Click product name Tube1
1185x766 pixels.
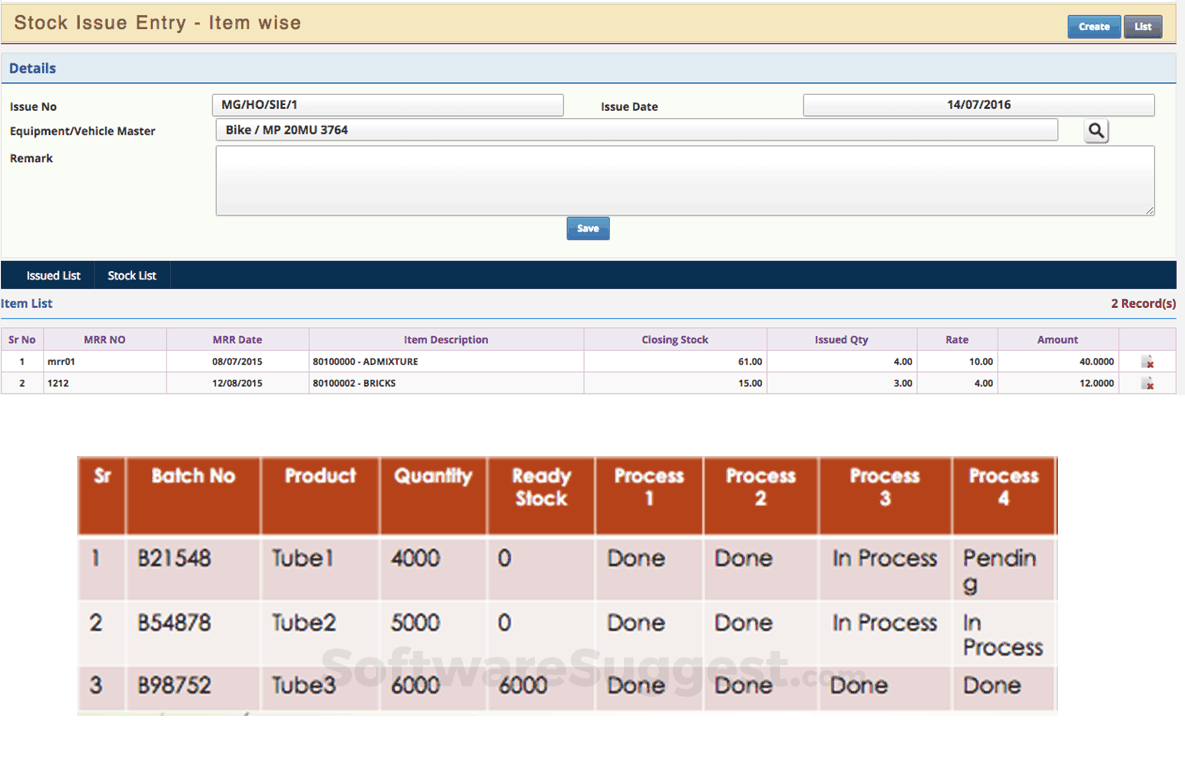(x=302, y=558)
